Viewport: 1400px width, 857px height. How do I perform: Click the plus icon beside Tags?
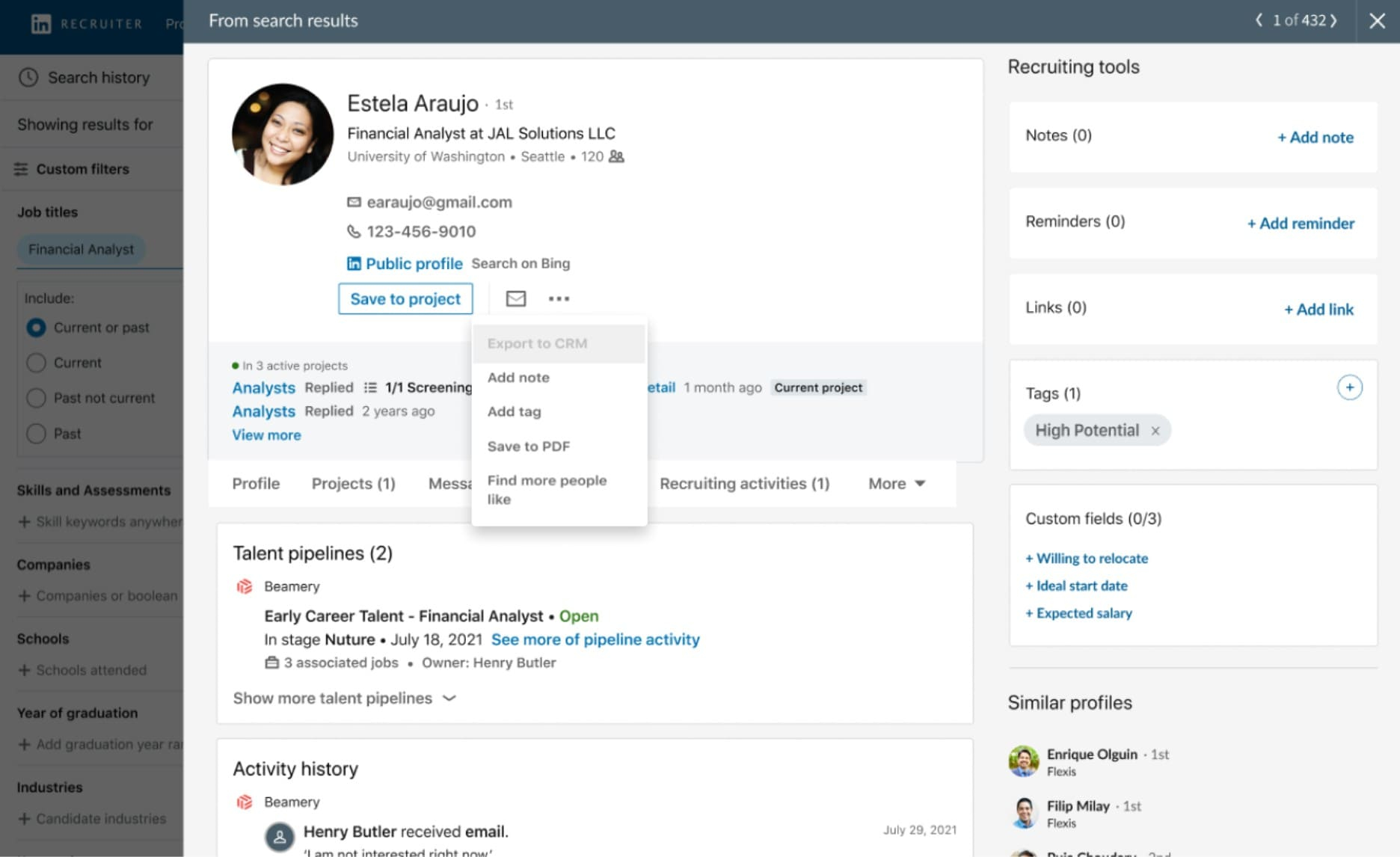pyautogui.click(x=1350, y=387)
